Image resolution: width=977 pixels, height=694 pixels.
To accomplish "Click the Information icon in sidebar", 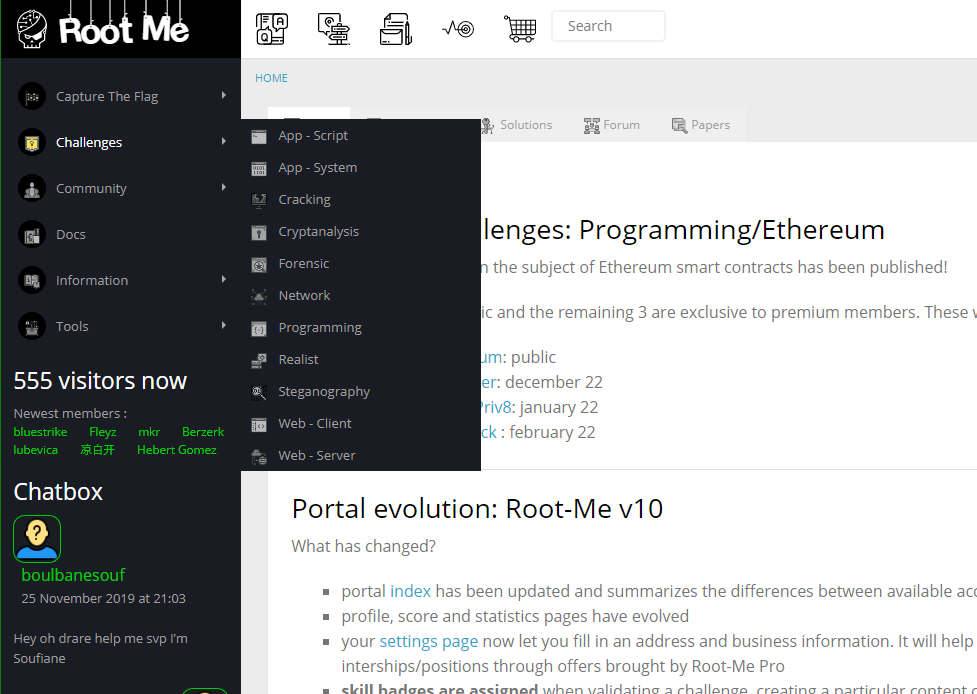I will tap(32, 281).
